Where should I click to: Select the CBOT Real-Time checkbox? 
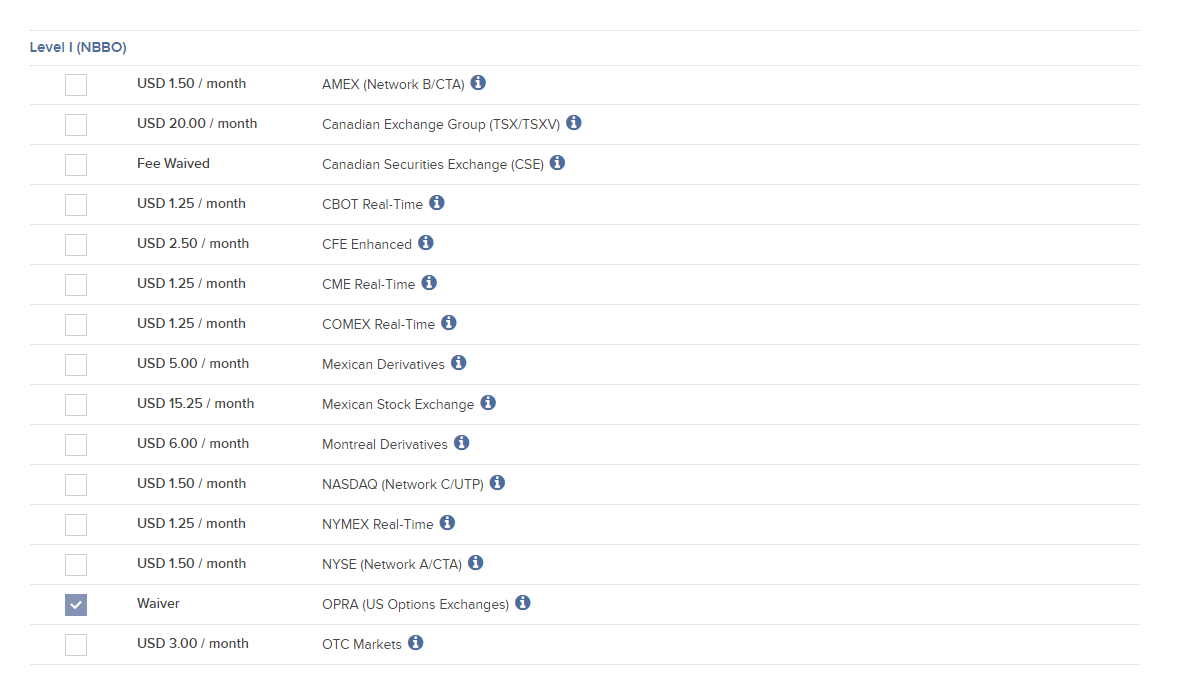(x=75, y=204)
